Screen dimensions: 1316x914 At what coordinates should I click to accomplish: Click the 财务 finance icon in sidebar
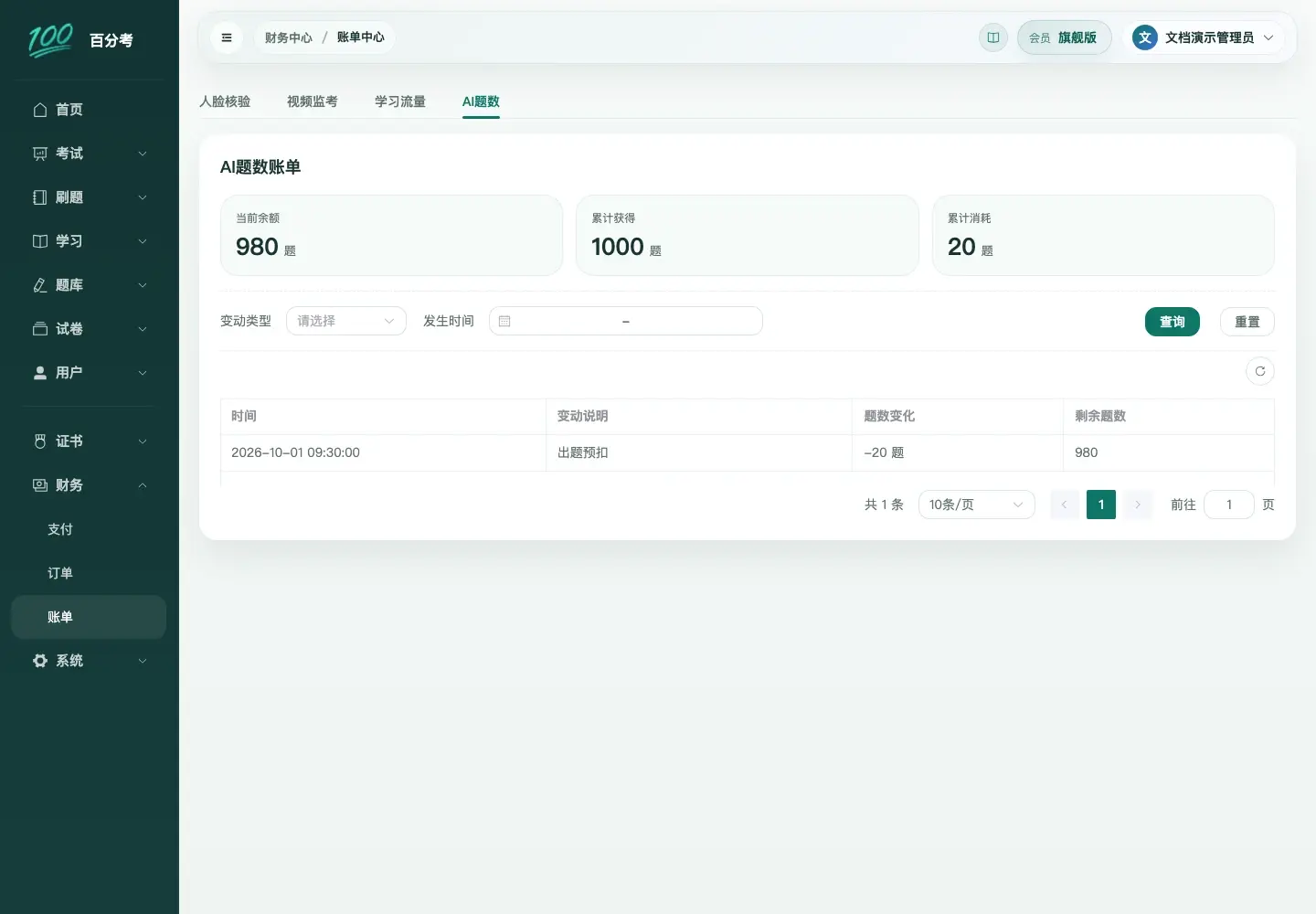[x=40, y=485]
